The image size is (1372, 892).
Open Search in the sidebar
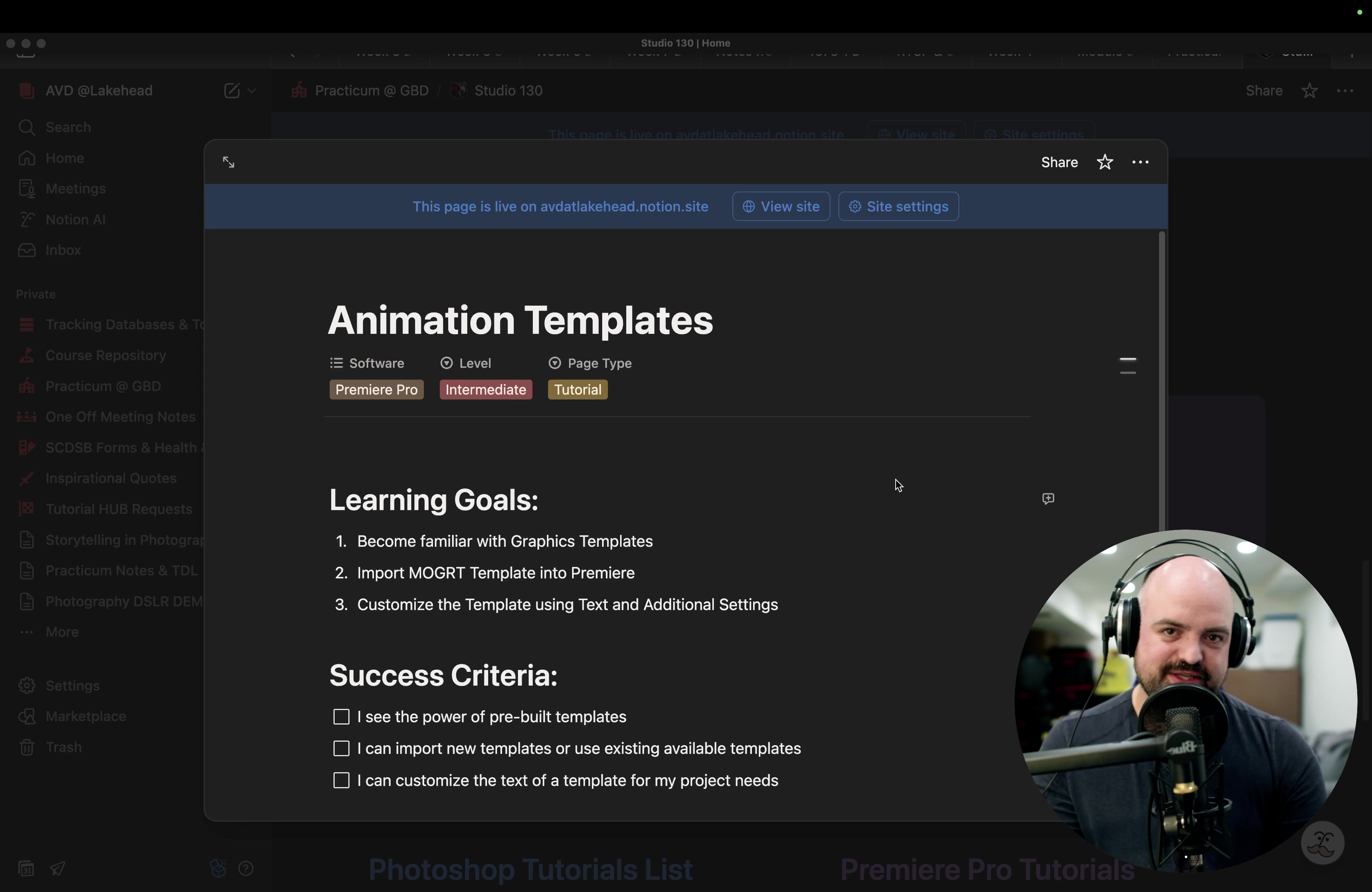tap(67, 128)
